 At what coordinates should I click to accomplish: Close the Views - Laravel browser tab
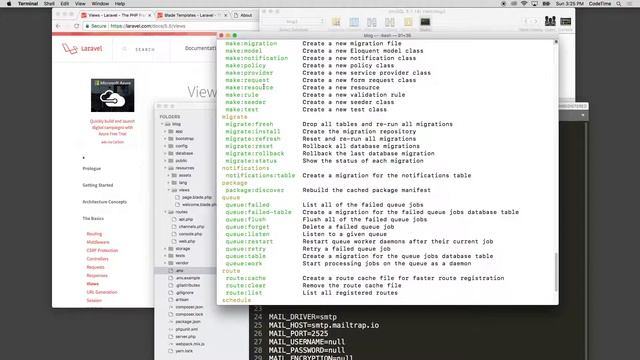[149, 15]
